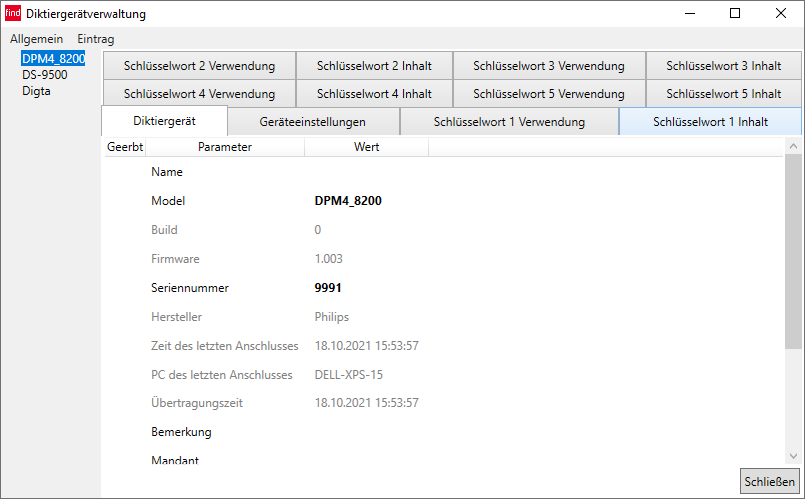
Task: Open the Allgemein menu
Action: pyautogui.click(x=36, y=39)
